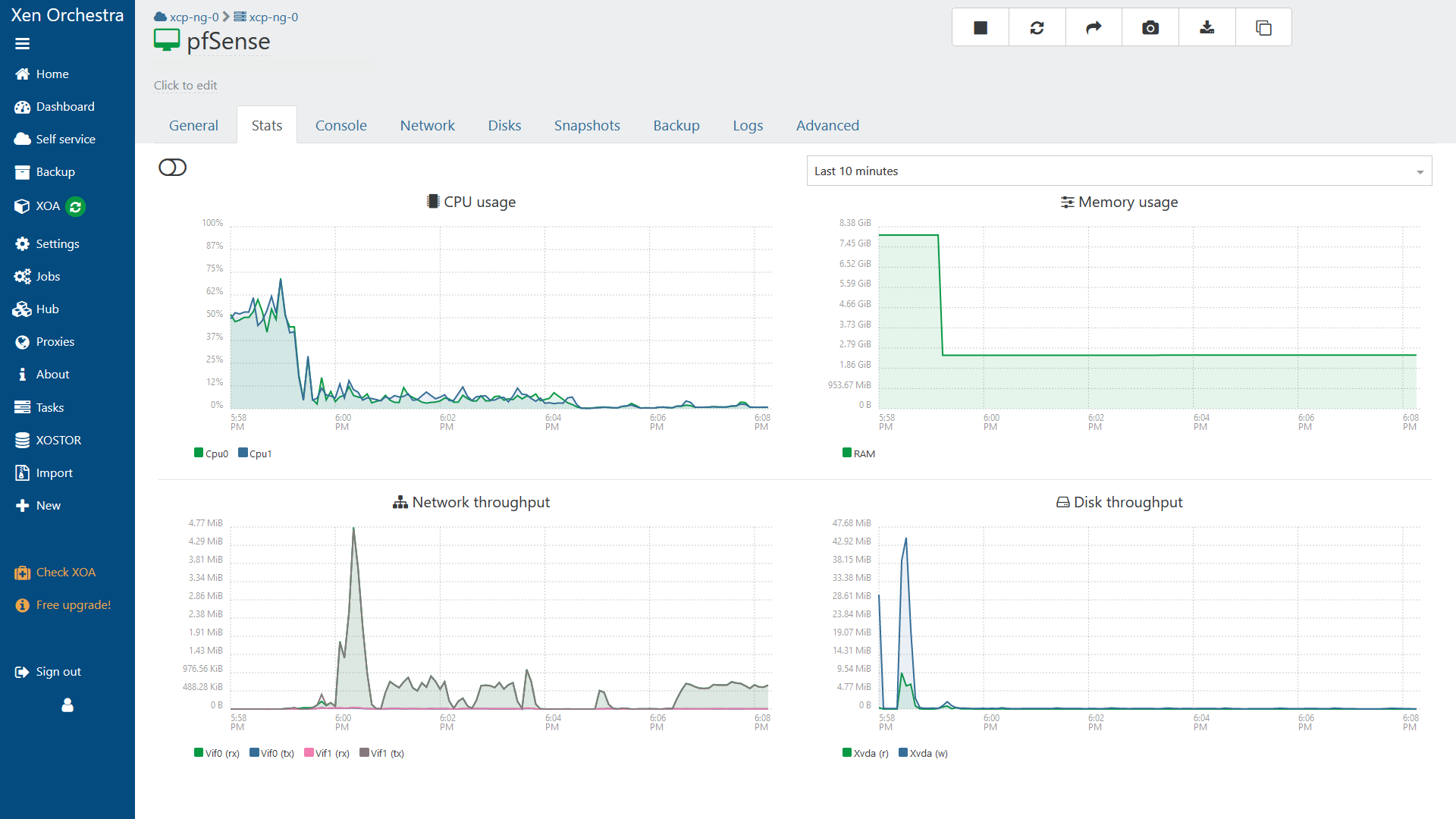Click the green XOA update badge
1456x819 pixels.
click(x=75, y=206)
